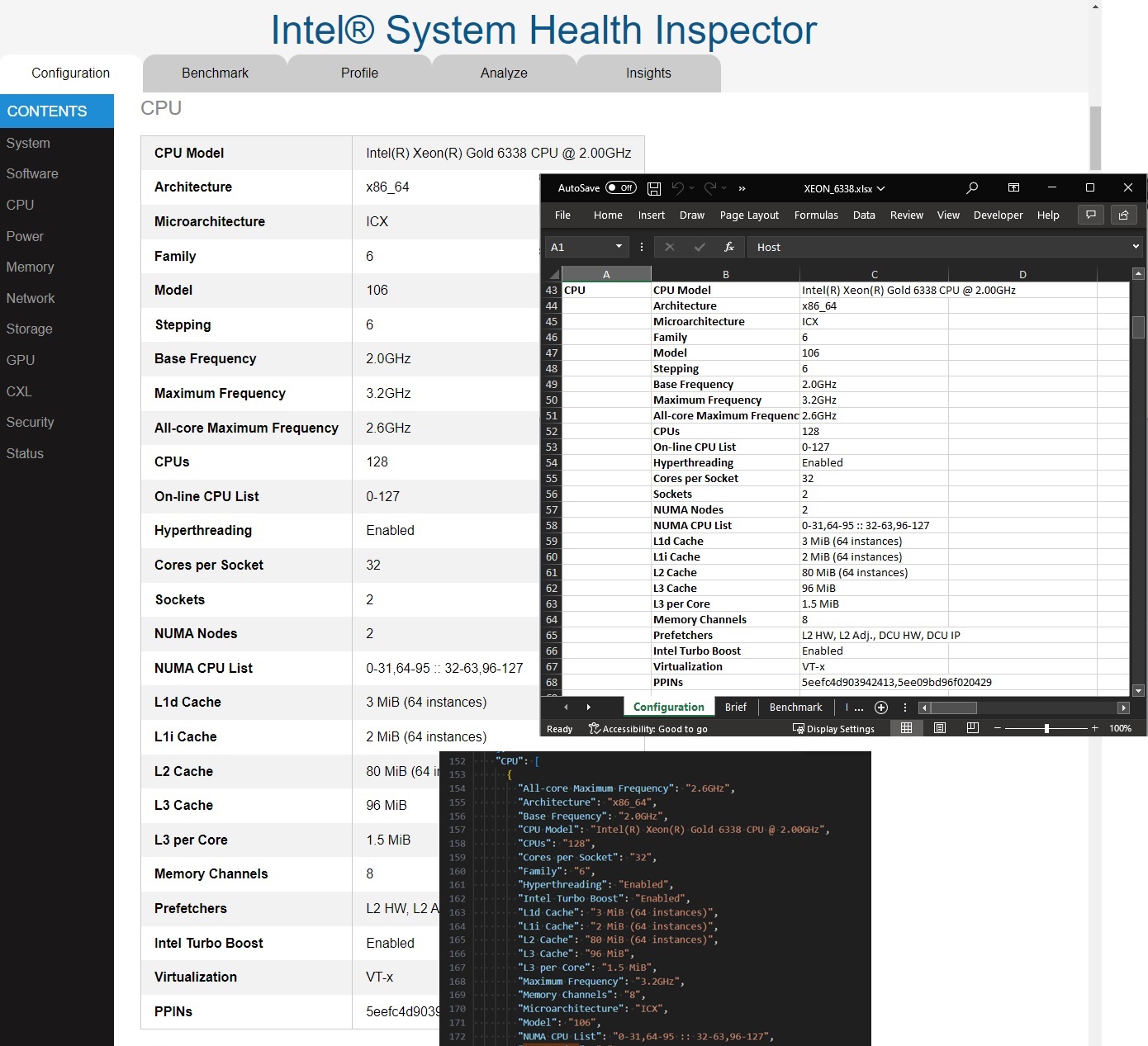Open the Excel File menu
Screen dimensions: 1148x1046
pyautogui.click(x=562, y=215)
